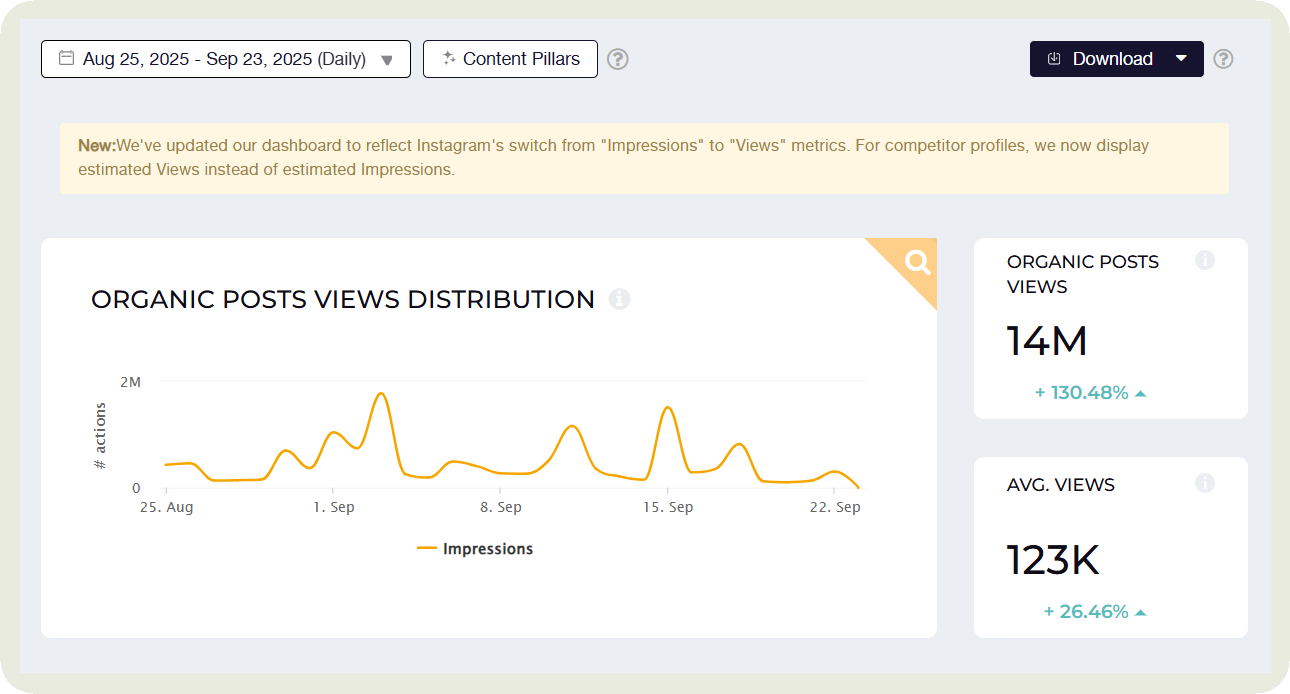The width and height of the screenshot is (1290, 694).
Task: Click the 14M organic views value
Action: (x=1047, y=342)
